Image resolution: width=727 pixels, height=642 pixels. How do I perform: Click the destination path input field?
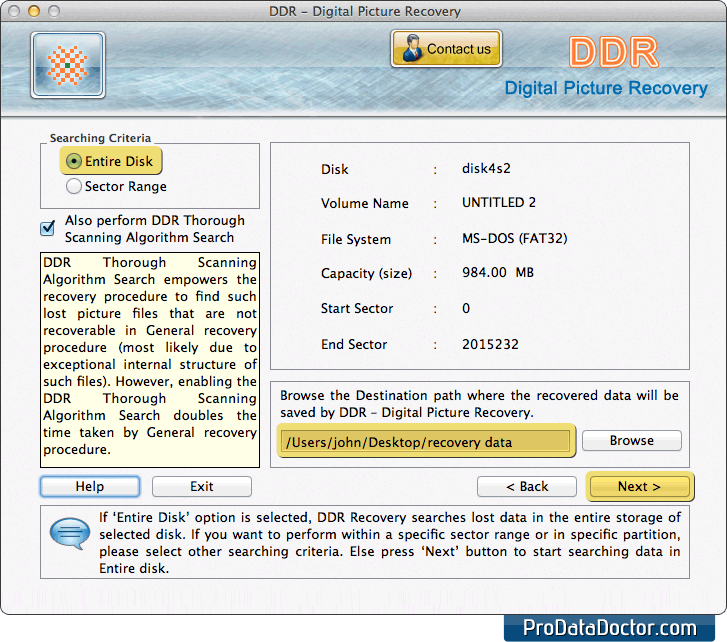(426, 441)
